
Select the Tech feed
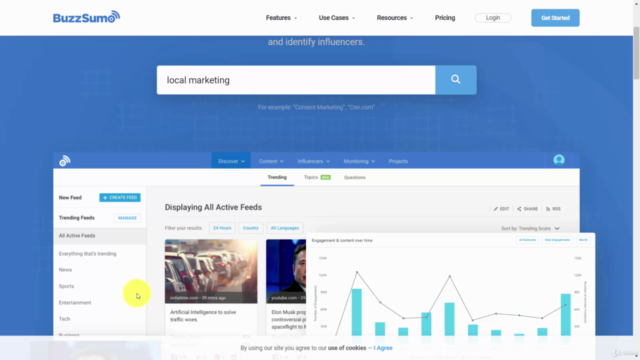64,319
